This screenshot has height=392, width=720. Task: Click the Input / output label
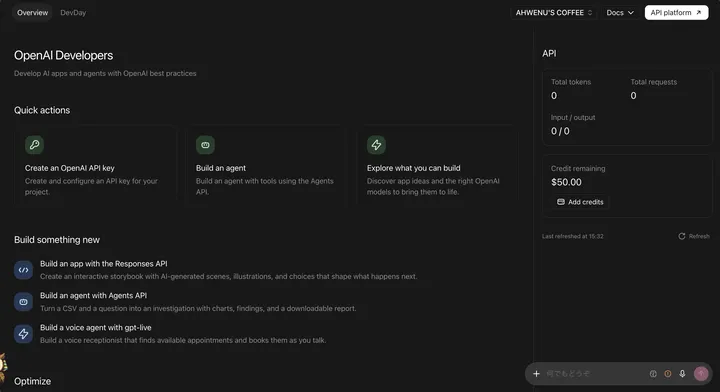tap(573, 118)
